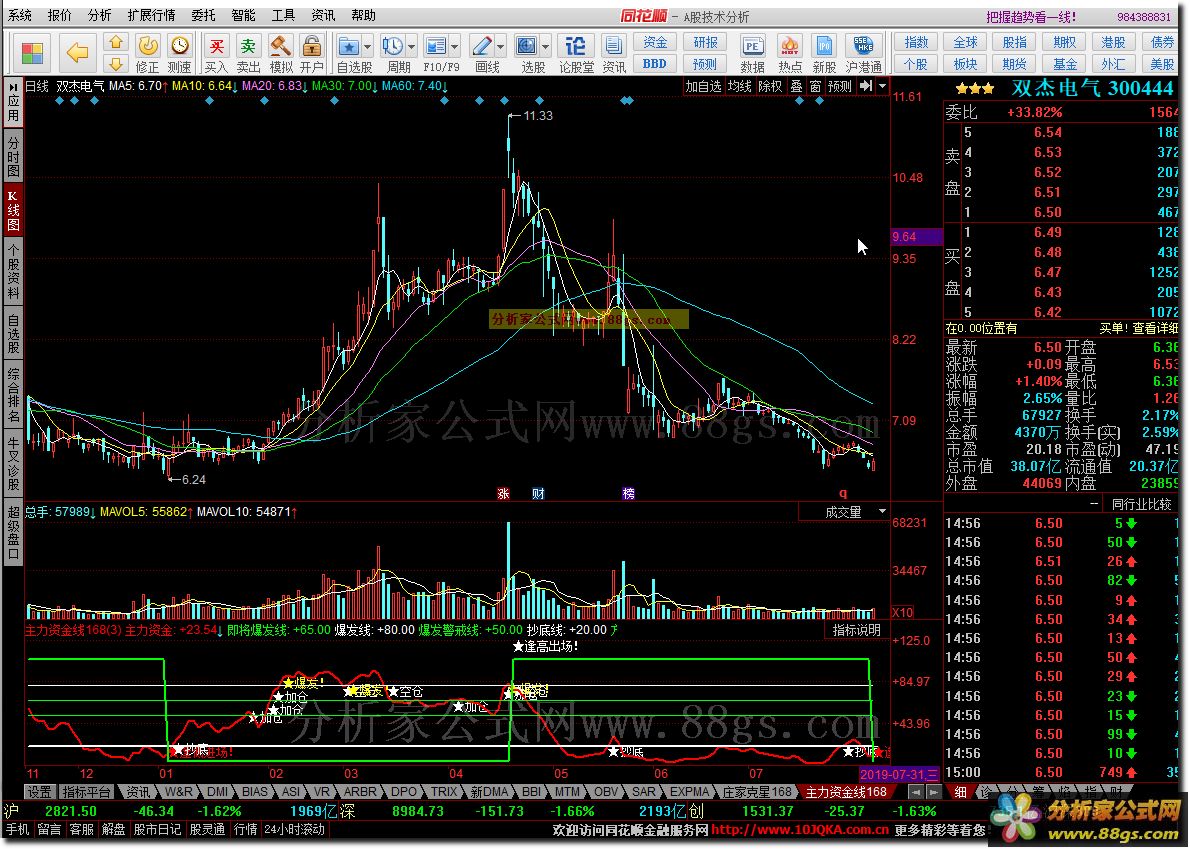Screen dimensions: 1190x849
Task: Open the F10/F9 info icon
Action: [436, 46]
